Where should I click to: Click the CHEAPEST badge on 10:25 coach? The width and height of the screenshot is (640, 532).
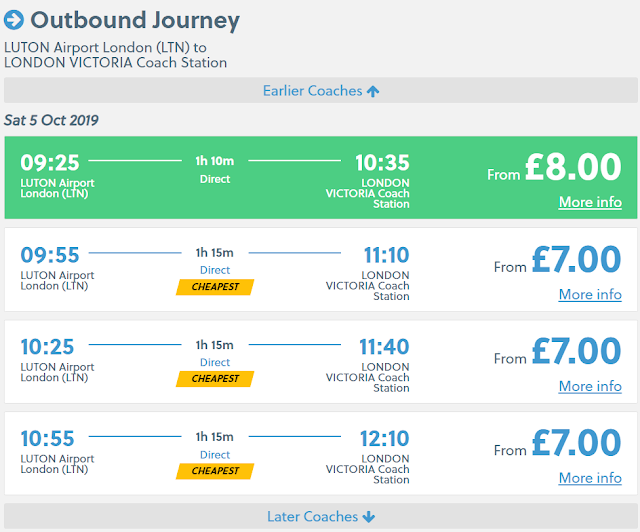pos(215,379)
